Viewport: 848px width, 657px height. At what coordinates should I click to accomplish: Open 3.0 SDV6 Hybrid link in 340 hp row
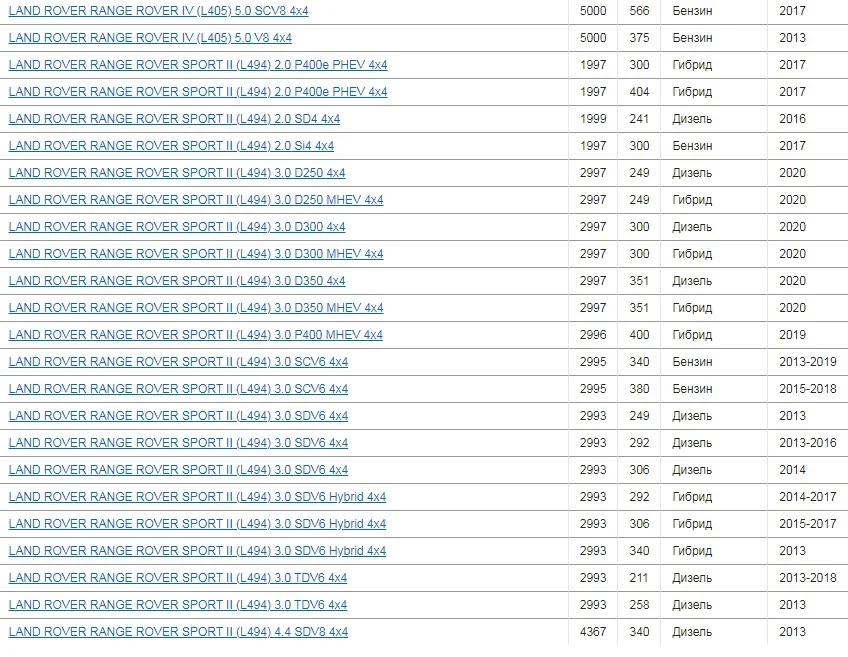(x=197, y=552)
